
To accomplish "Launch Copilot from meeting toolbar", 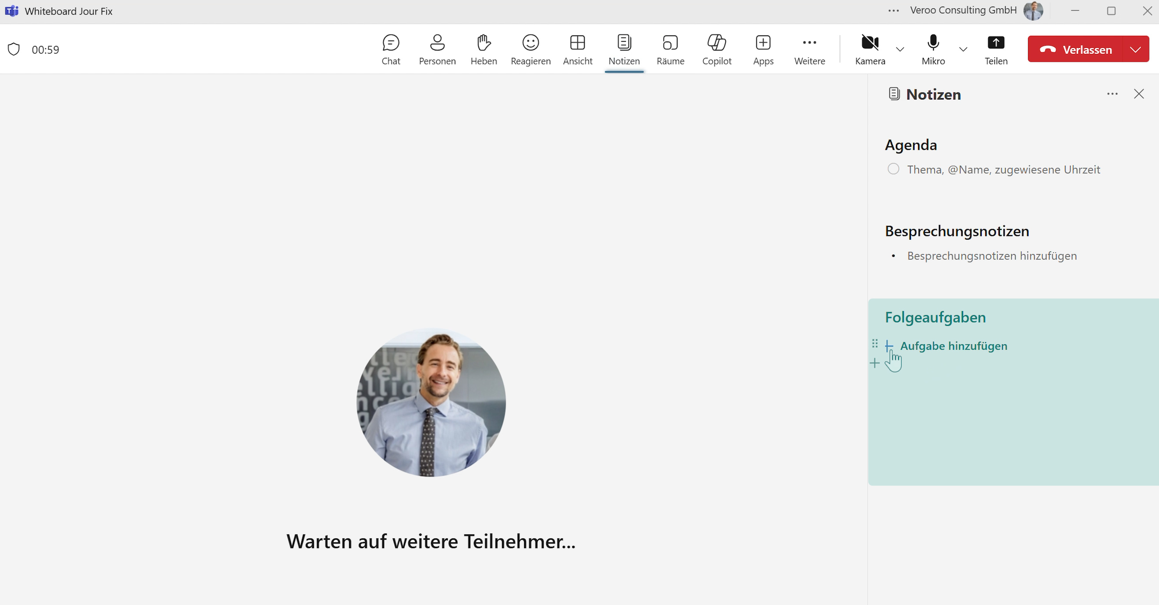I will click(717, 49).
